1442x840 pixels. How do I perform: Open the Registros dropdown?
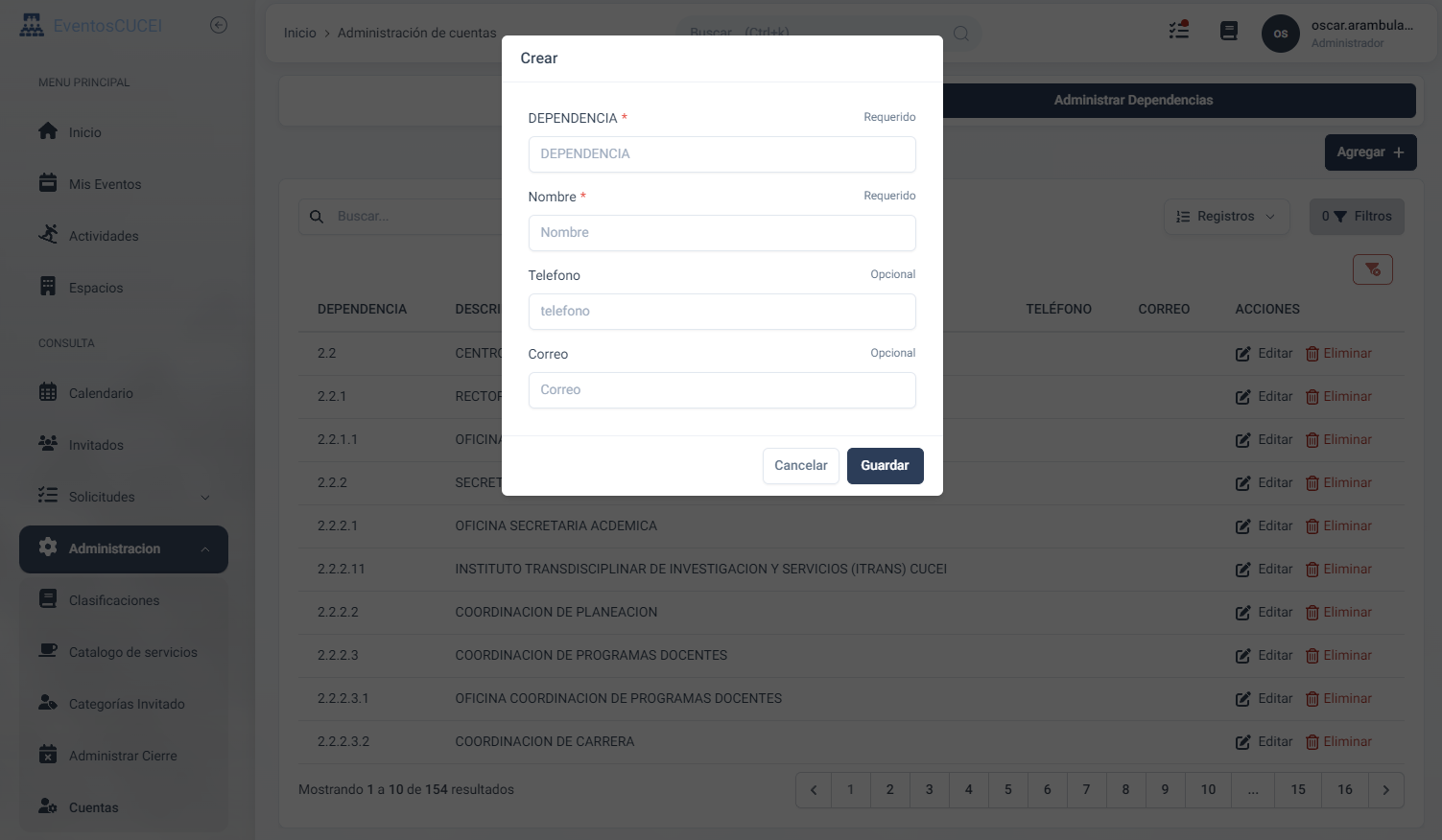coord(1226,217)
